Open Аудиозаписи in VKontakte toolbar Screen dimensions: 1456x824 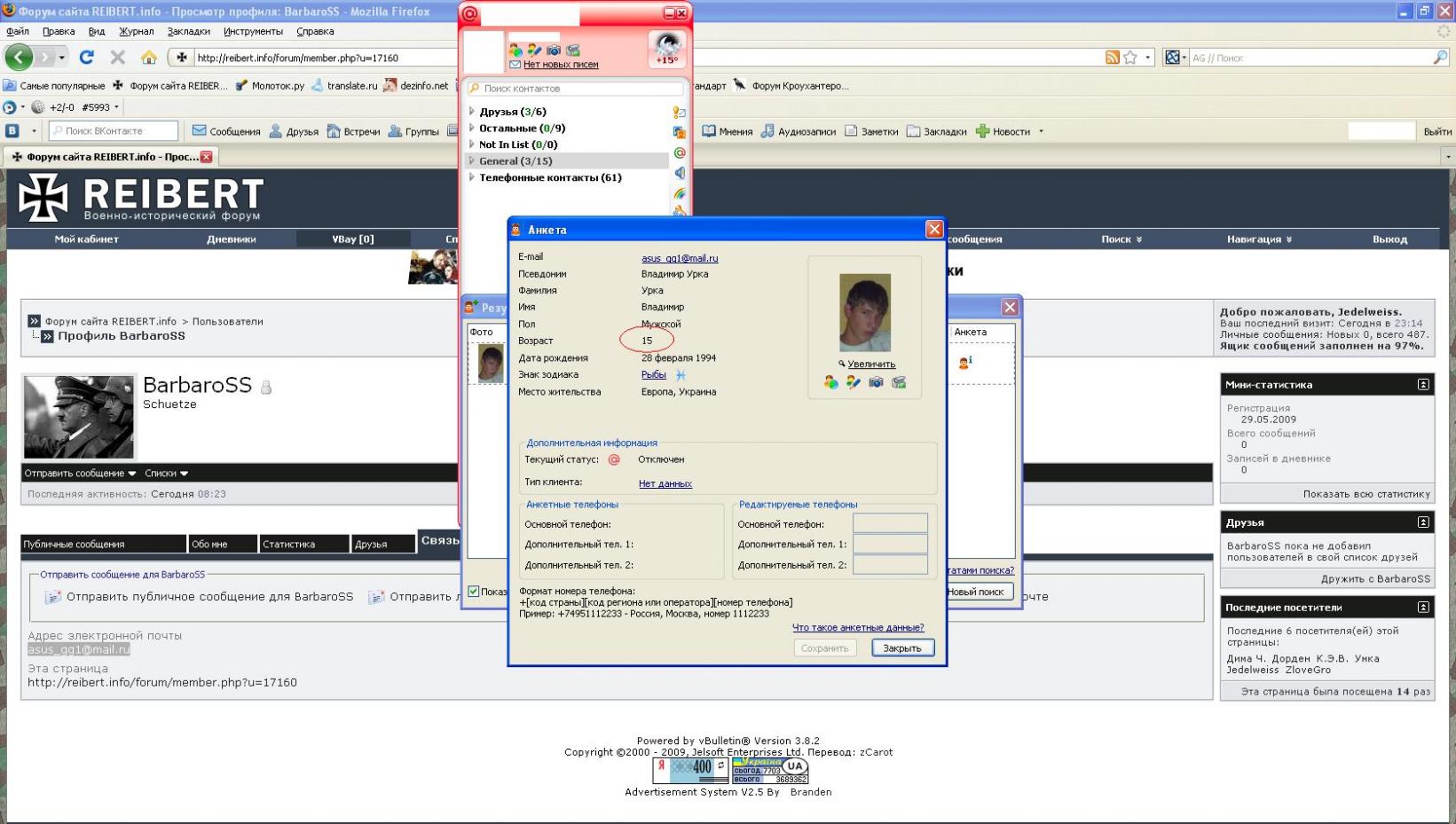click(x=799, y=131)
